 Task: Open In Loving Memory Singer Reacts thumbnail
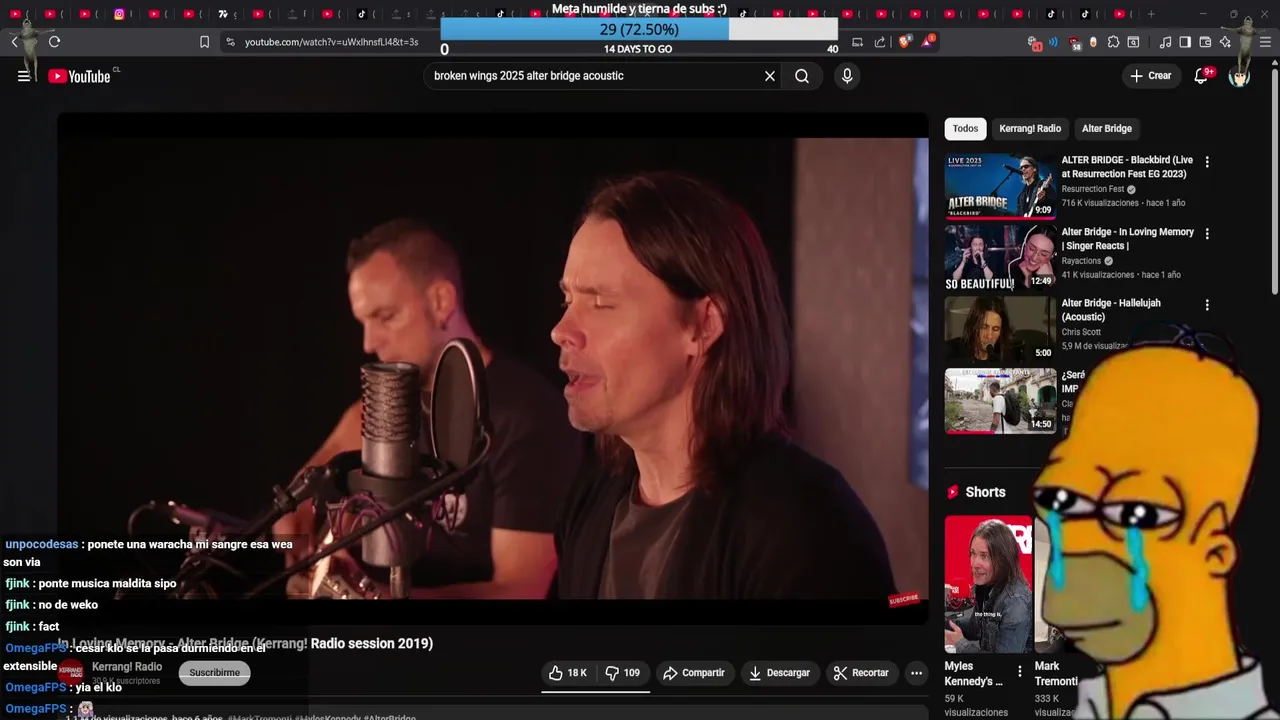click(1000, 257)
